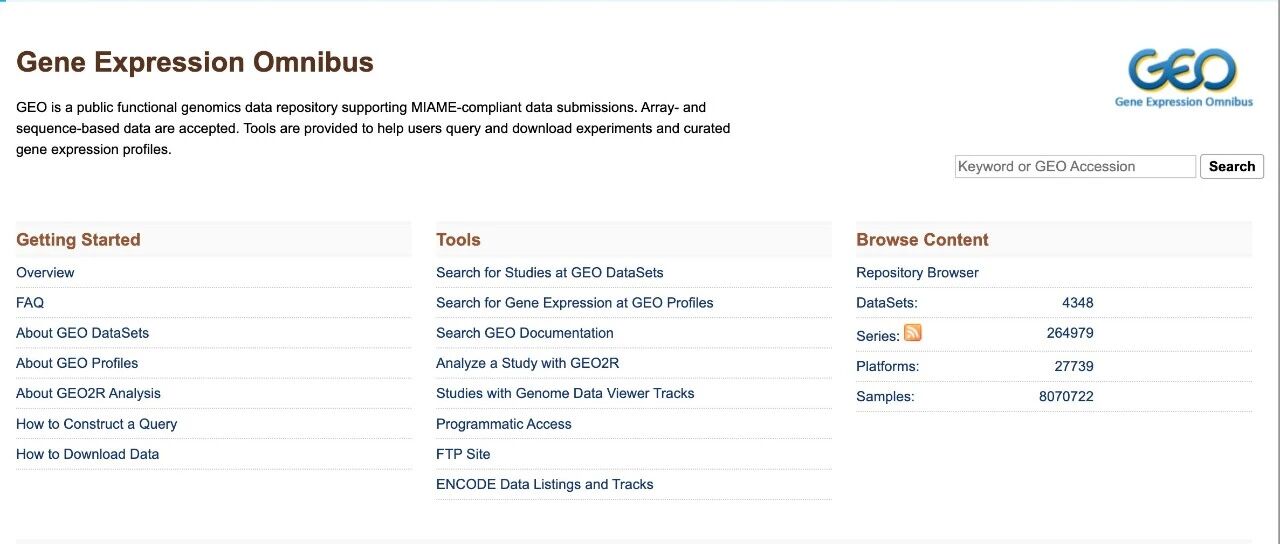Open the Overview link
The width and height of the screenshot is (1280, 544).
click(45, 273)
